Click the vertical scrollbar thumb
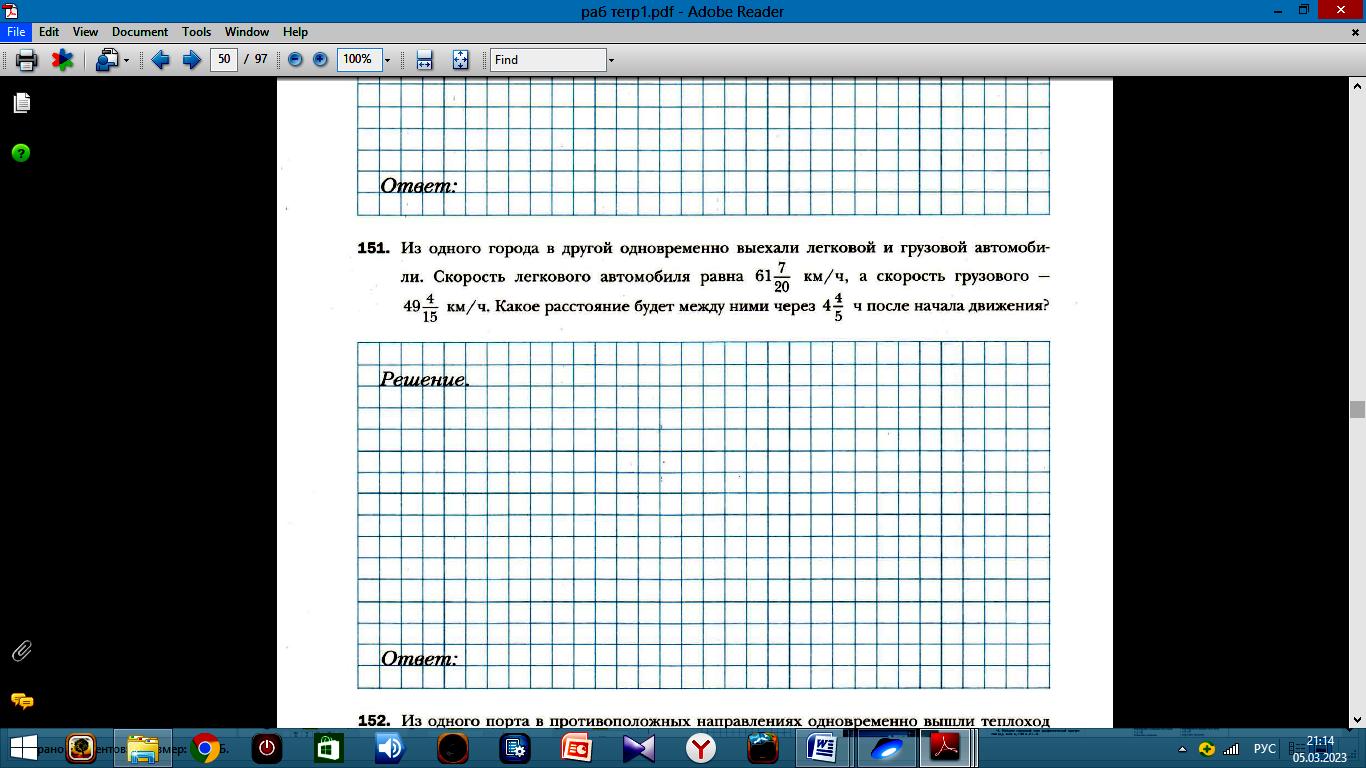This screenshot has height=768, width=1366. [1357, 409]
